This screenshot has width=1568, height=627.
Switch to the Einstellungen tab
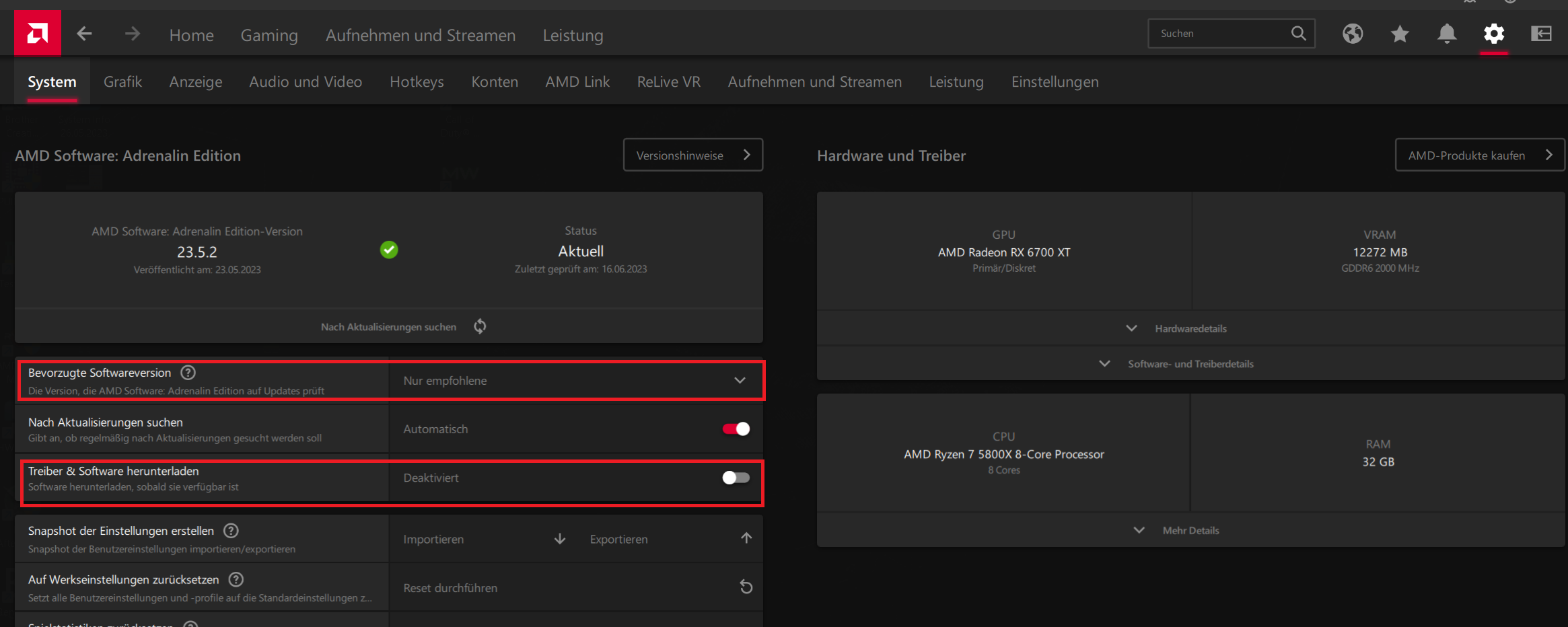pyautogui.click(x=1055, y=81)
